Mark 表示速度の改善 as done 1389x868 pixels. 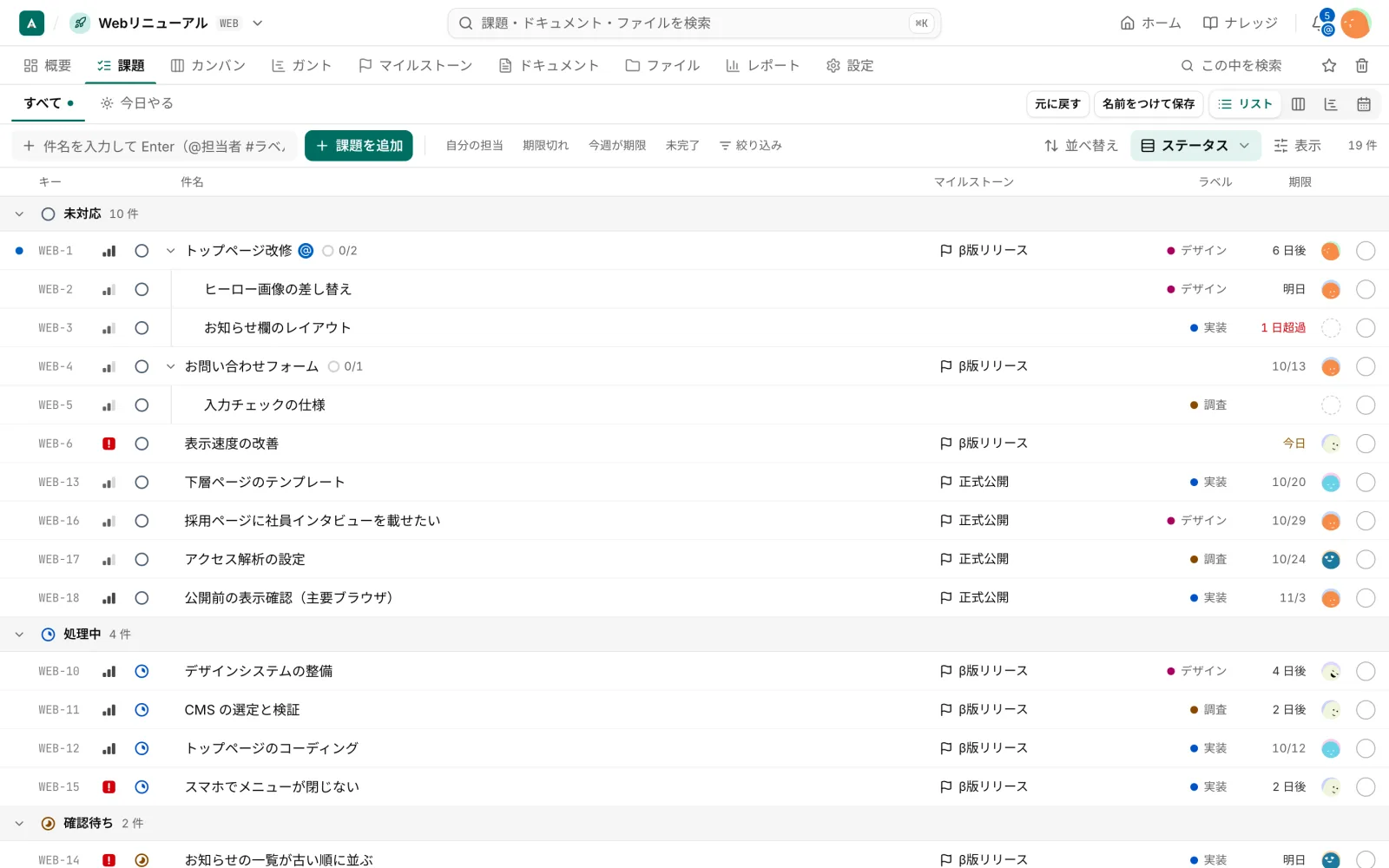[1366, 444]
